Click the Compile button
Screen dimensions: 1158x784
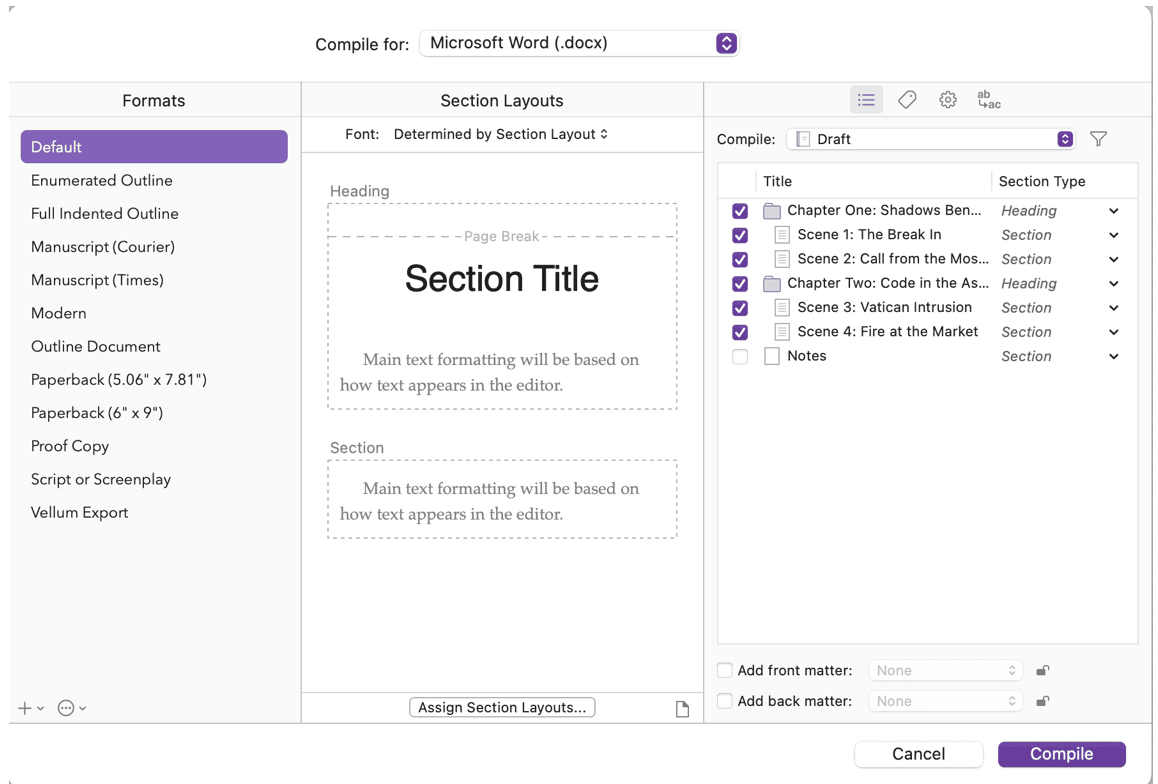(x=1061, y=754)
